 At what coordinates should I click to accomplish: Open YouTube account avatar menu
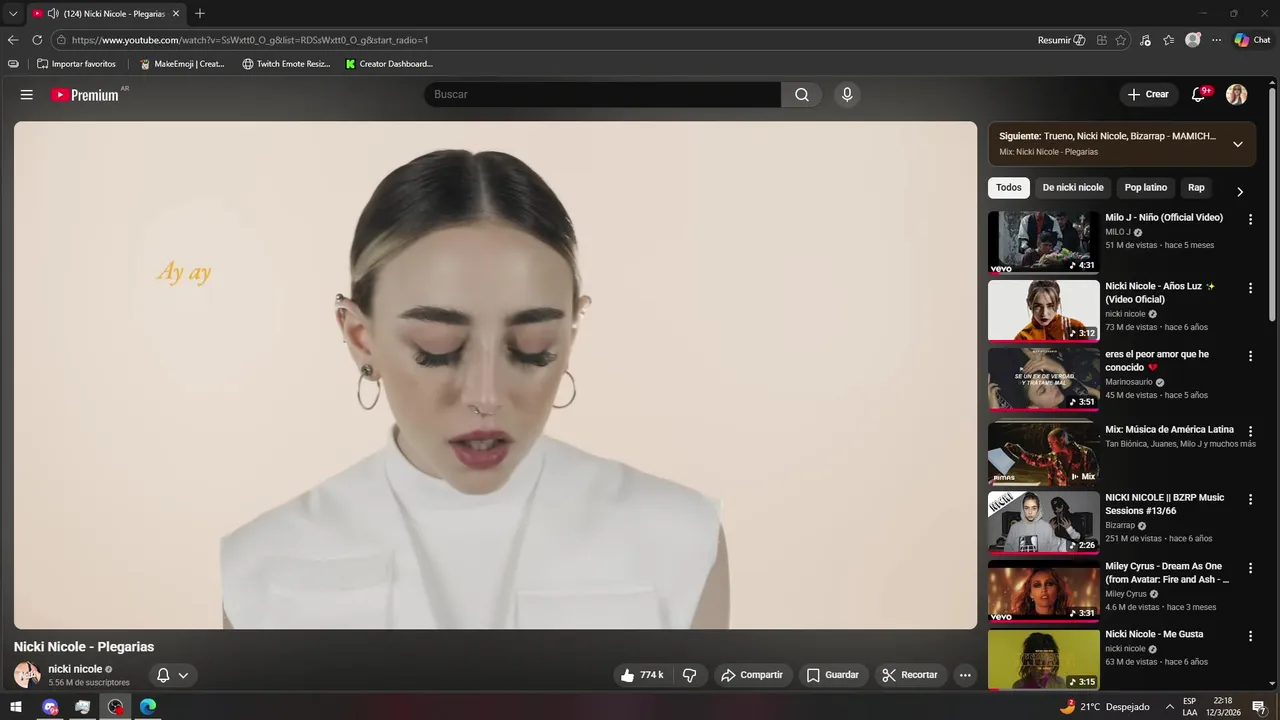point(1237,94)
